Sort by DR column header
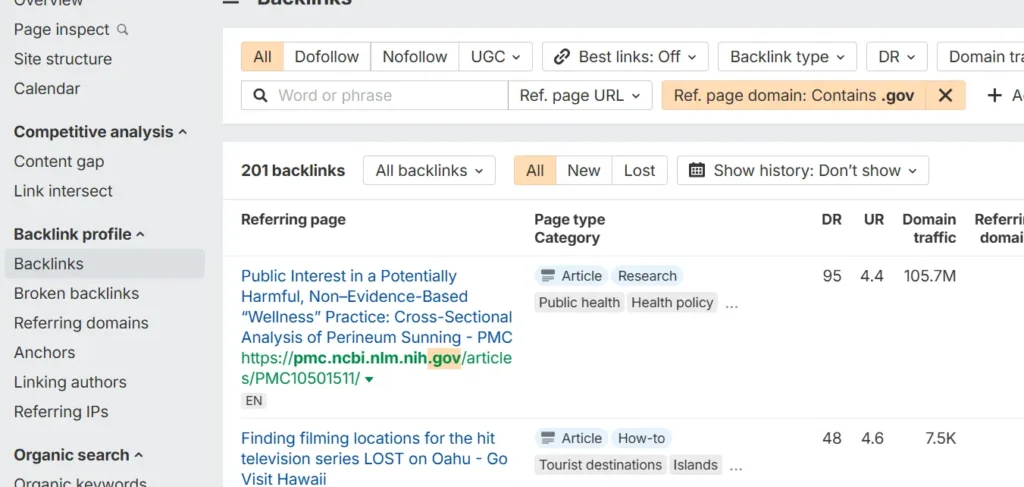1024x487 pixels. point(831,220)
